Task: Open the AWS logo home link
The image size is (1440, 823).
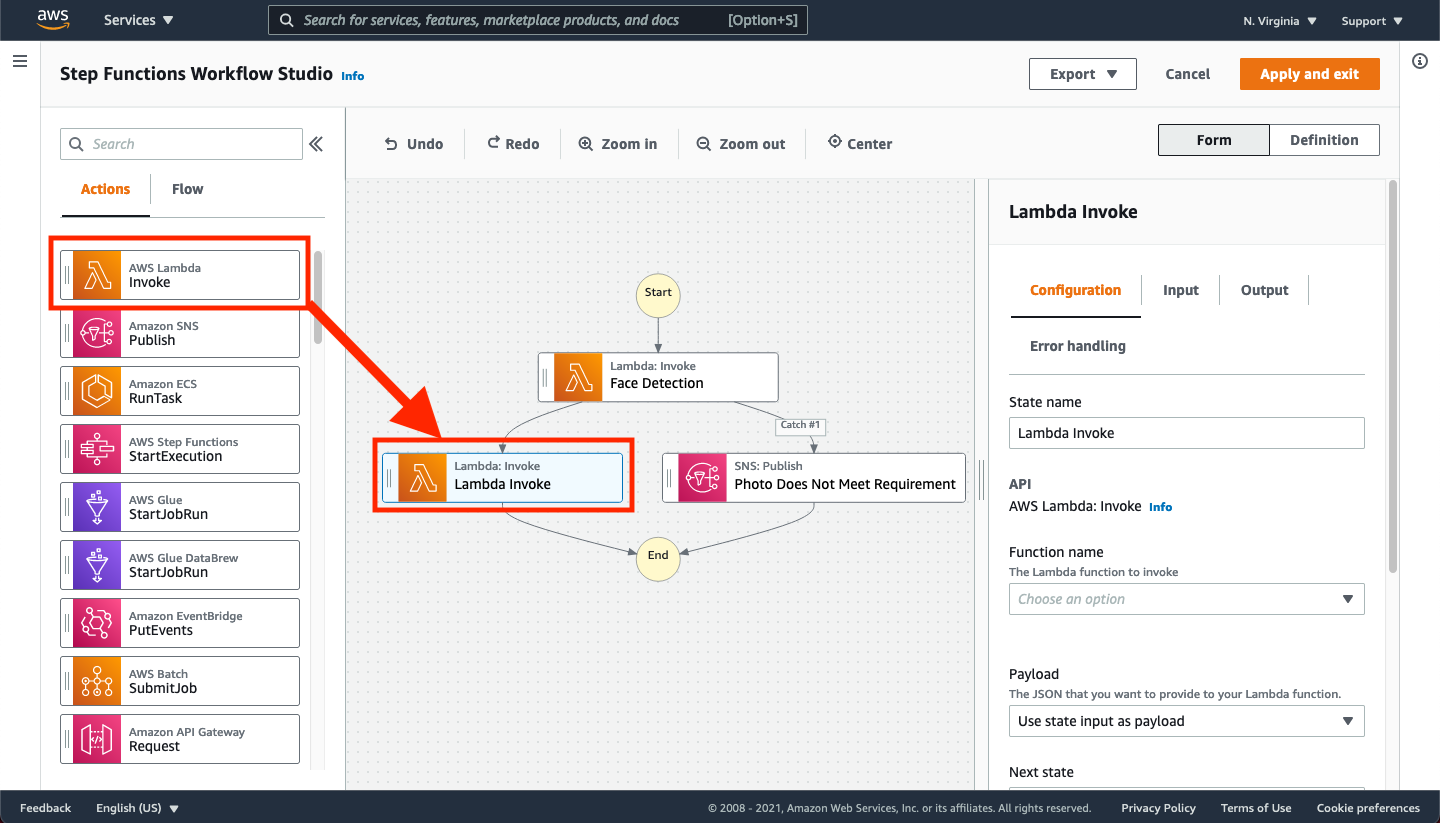Action: pyautogui.click(x=53, y=19)
